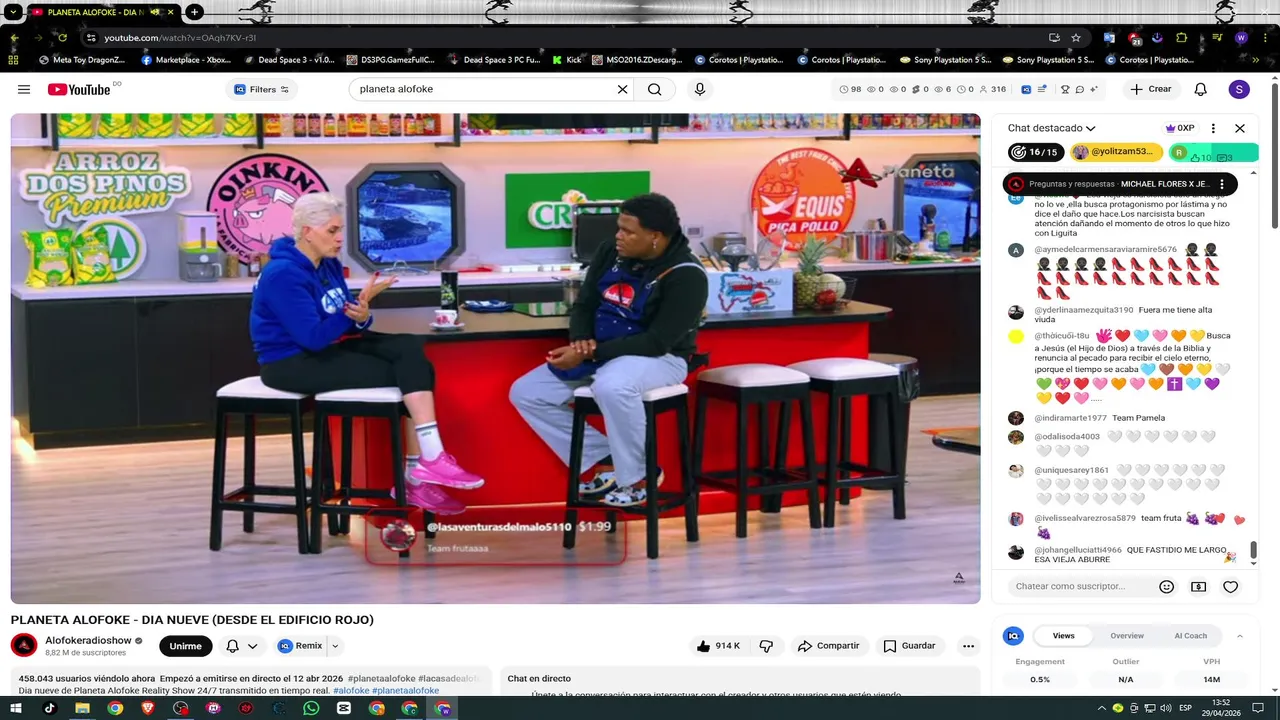Start voice search with the microphone
This screenshot has width=1280, height=720.
click(x=700, y=89)
